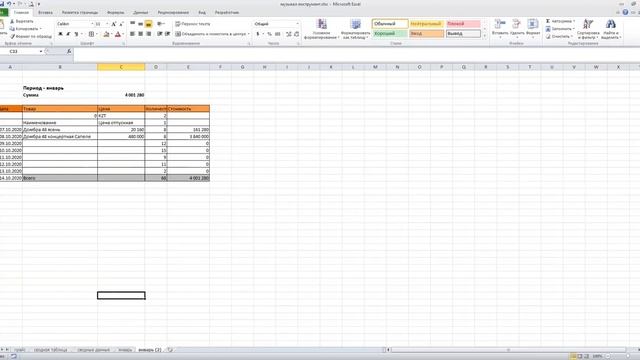Open the text orientation tool

[x=161, y=24]
